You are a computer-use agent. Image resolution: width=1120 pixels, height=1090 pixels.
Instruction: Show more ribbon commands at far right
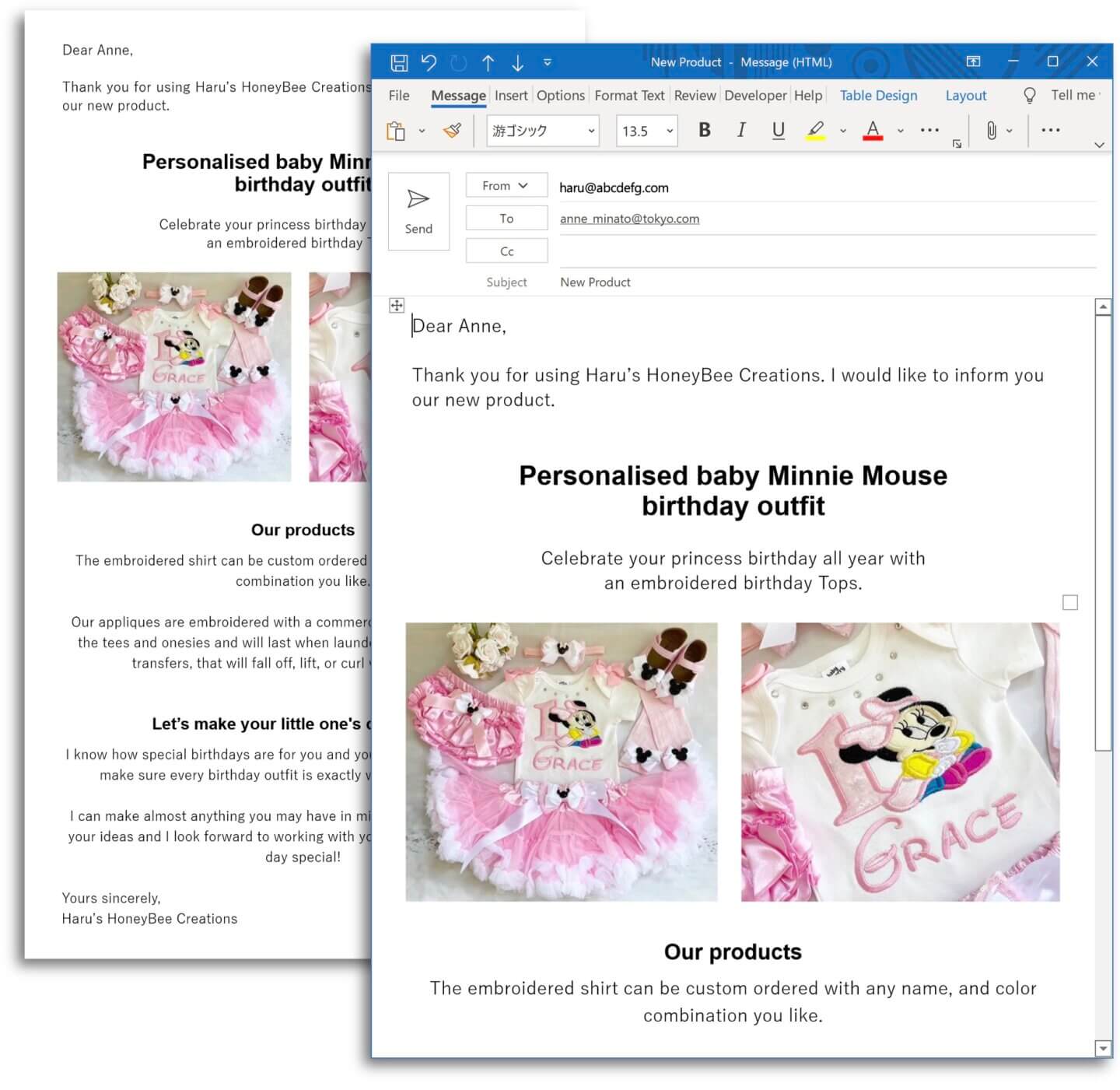(x=1051, y=130)
